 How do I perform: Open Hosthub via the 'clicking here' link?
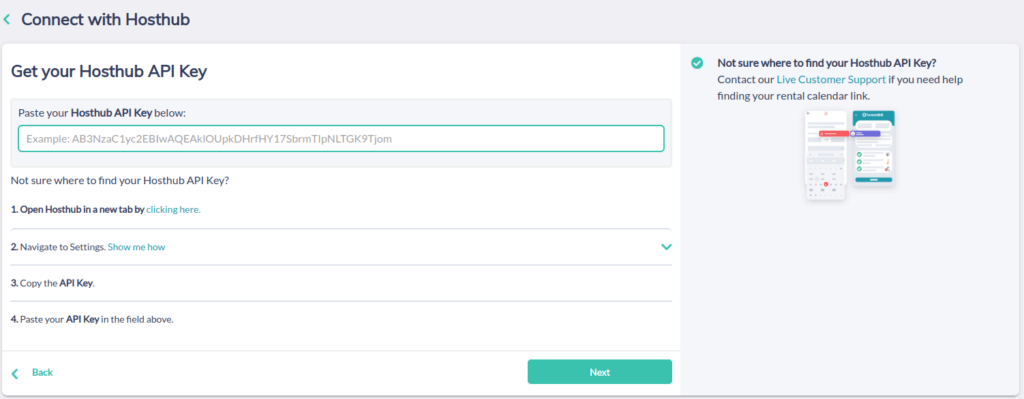pos(173,210)
